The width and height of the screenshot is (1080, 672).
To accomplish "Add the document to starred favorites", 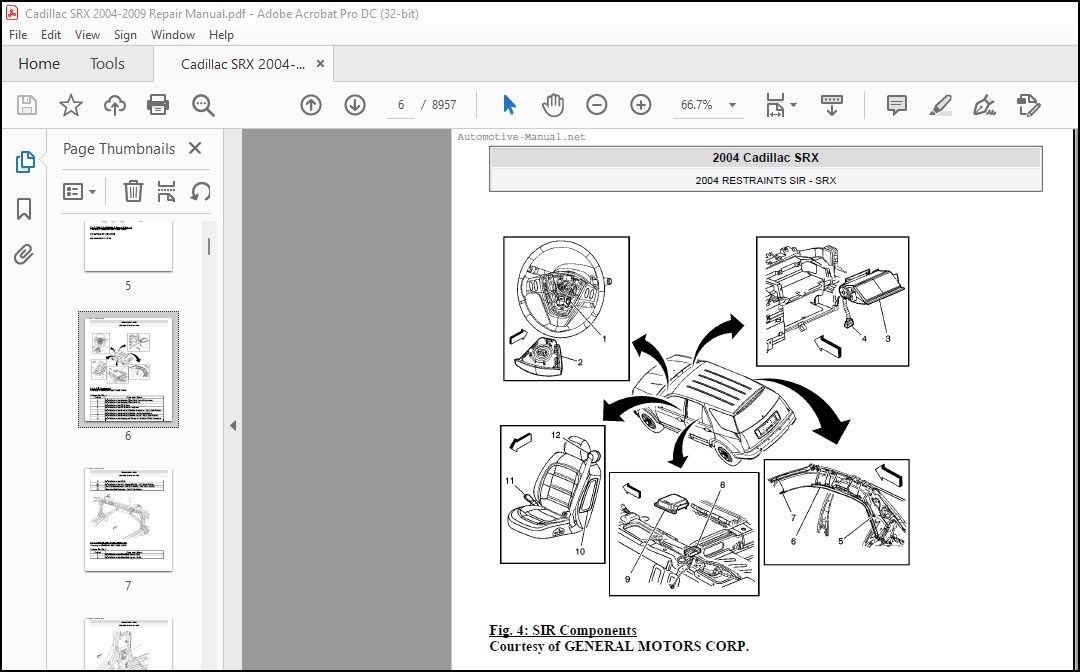I will (x=70, y=105).
